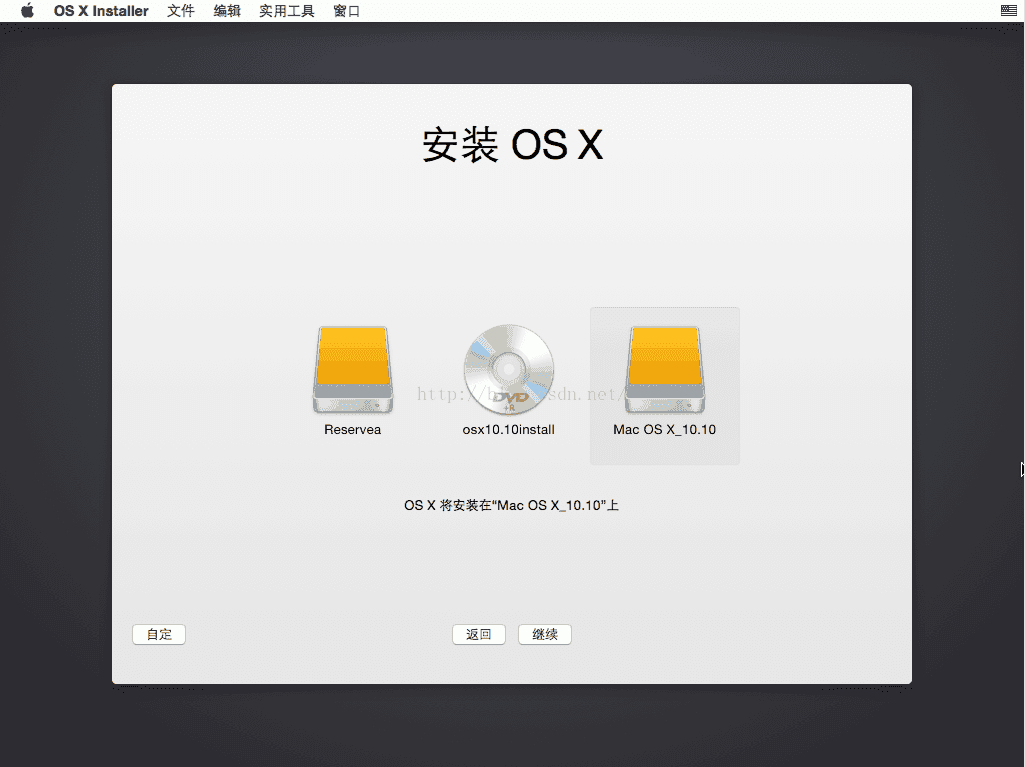Click the Mac OS X_10.10 label
Screen dimensions: 1025x767
coord(664,430)
